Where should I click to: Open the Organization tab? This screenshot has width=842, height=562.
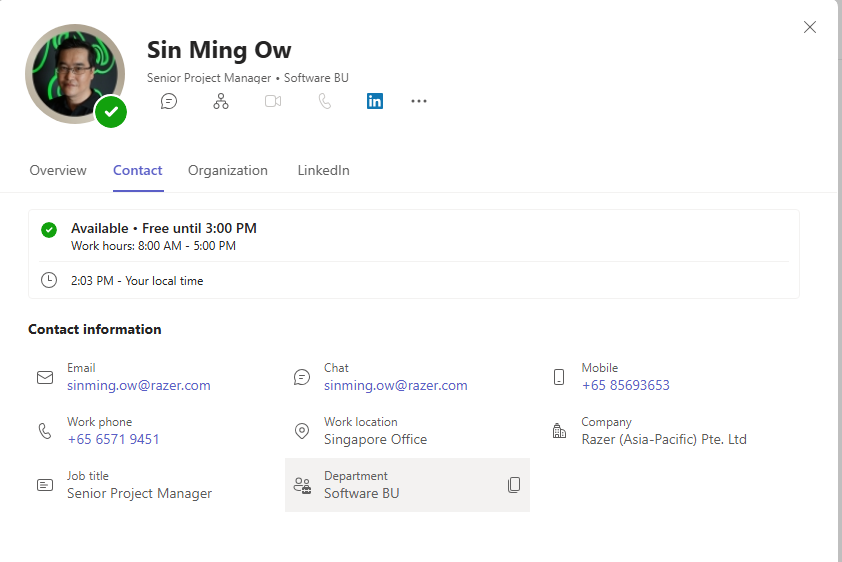tap(228, 170)
